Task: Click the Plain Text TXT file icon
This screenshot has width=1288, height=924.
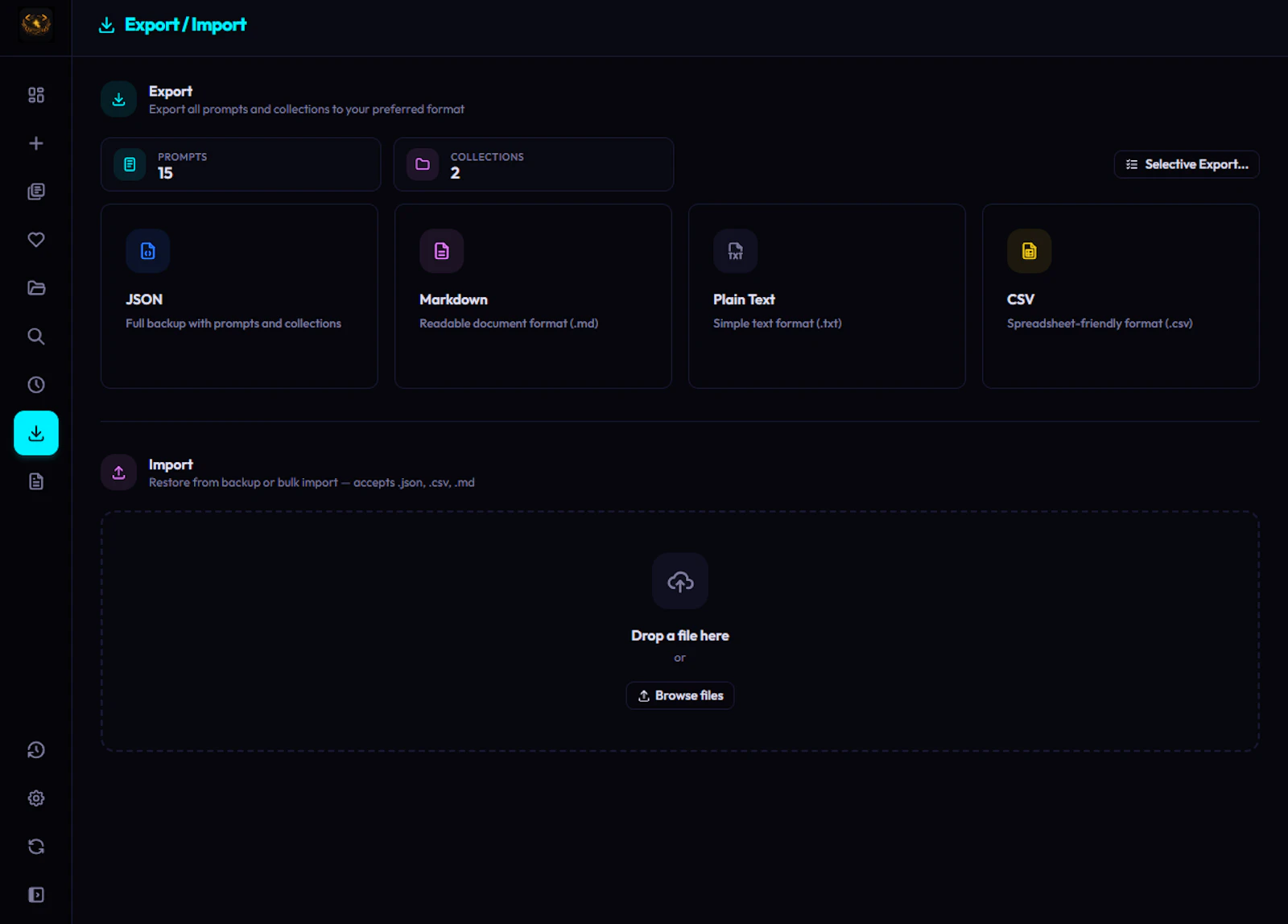Action: [736, 251]
